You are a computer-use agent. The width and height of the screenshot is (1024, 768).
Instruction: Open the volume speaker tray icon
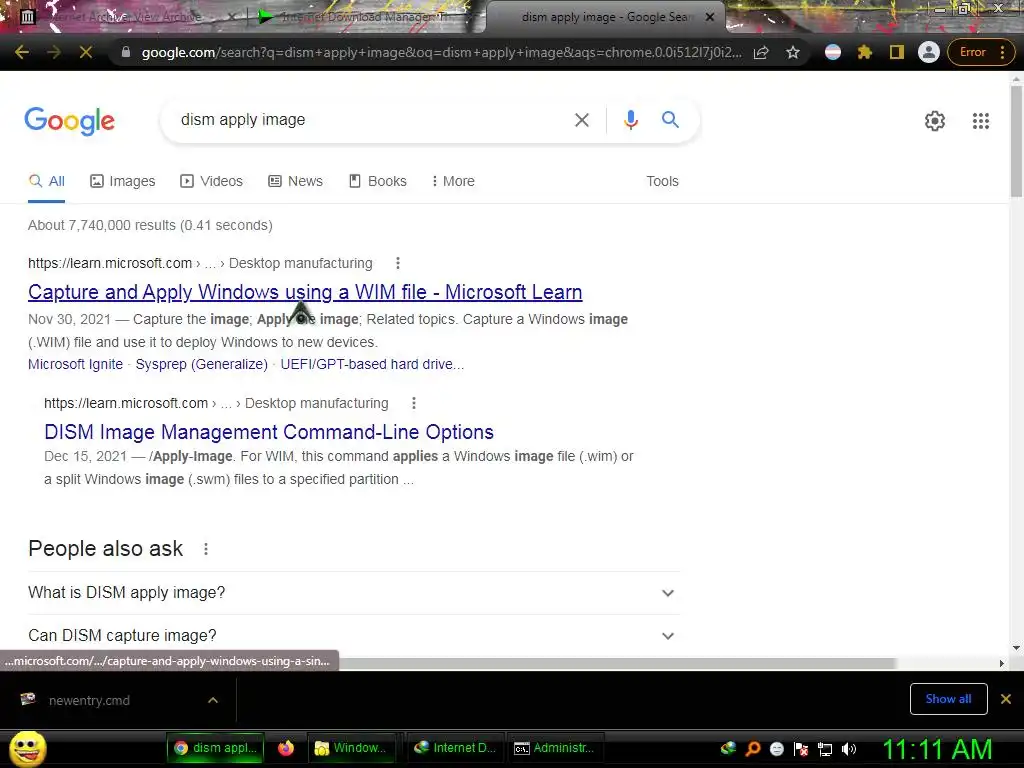coord(849,749)
